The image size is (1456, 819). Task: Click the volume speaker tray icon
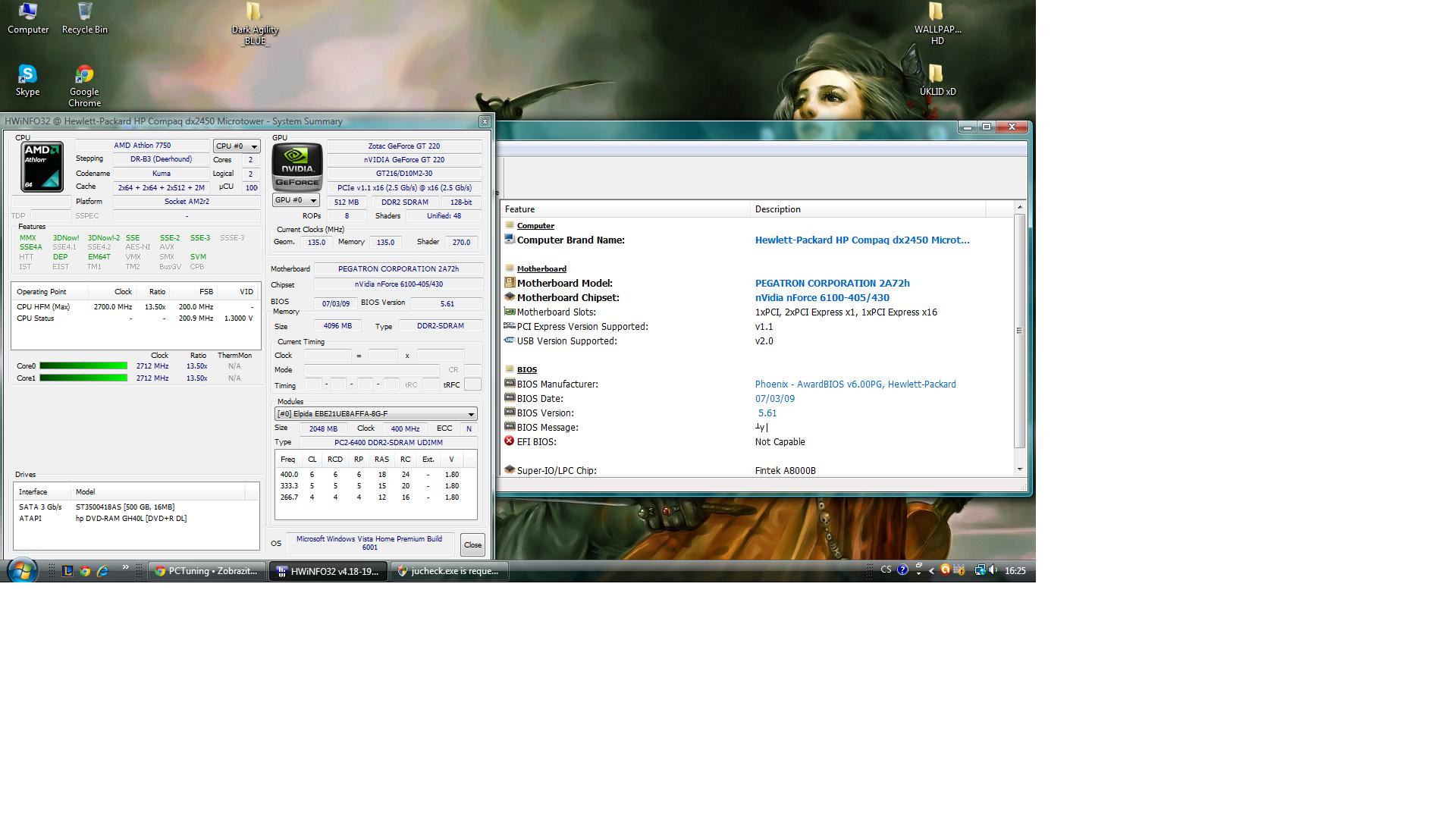point(993,570)
